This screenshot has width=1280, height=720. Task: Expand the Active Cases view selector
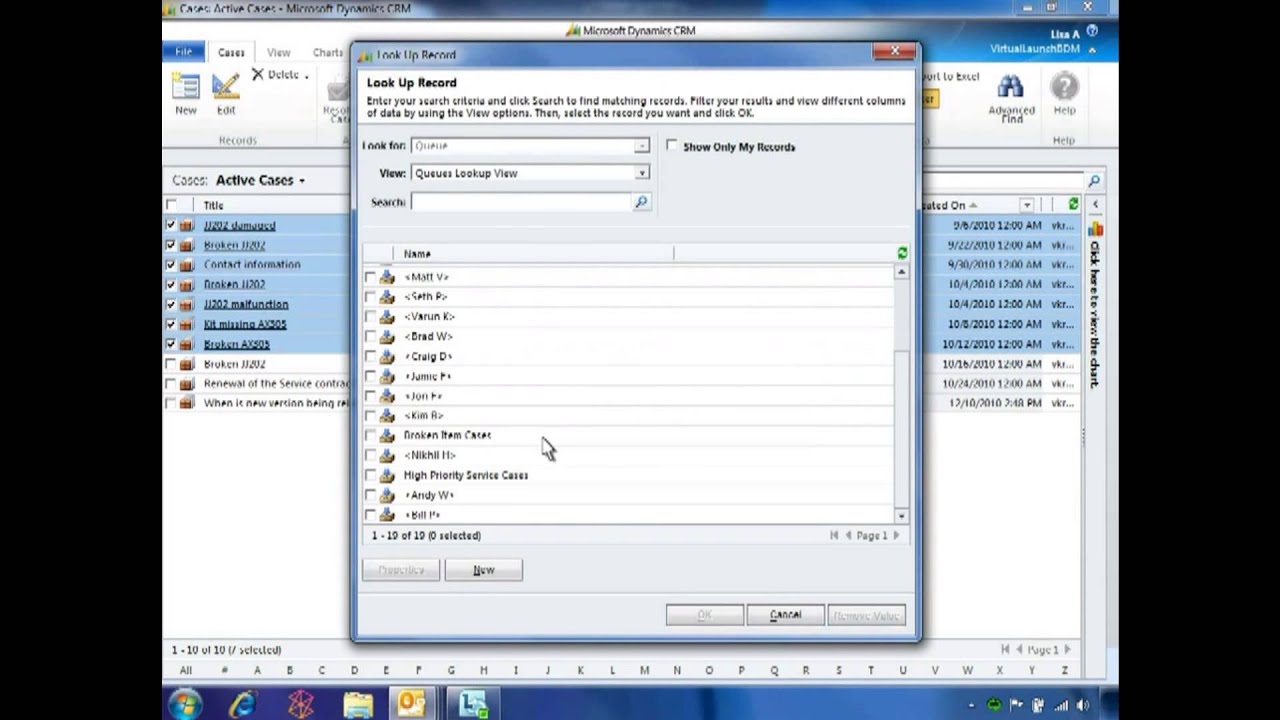tap(301, 181)
